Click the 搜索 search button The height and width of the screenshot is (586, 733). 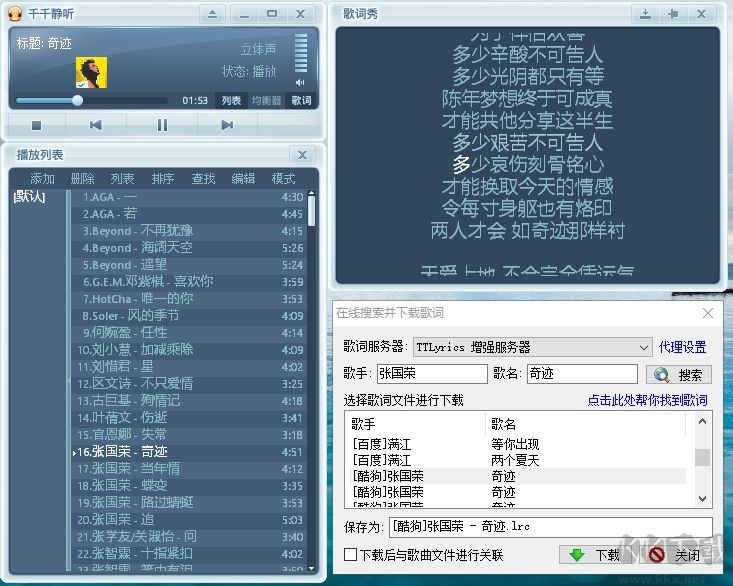(679, 375)
